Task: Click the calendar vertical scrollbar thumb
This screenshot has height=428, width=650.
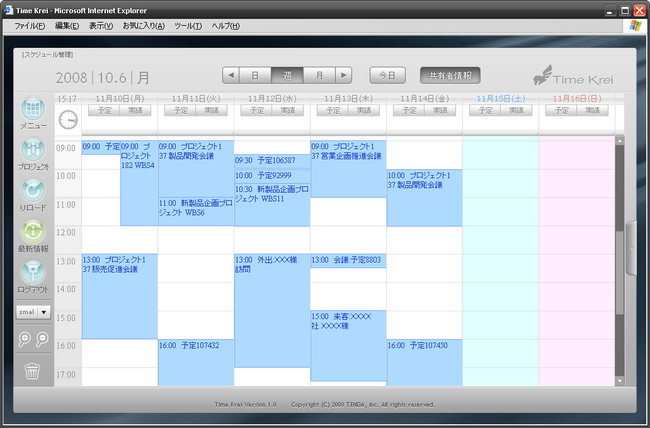Action: tap(620, 272)
